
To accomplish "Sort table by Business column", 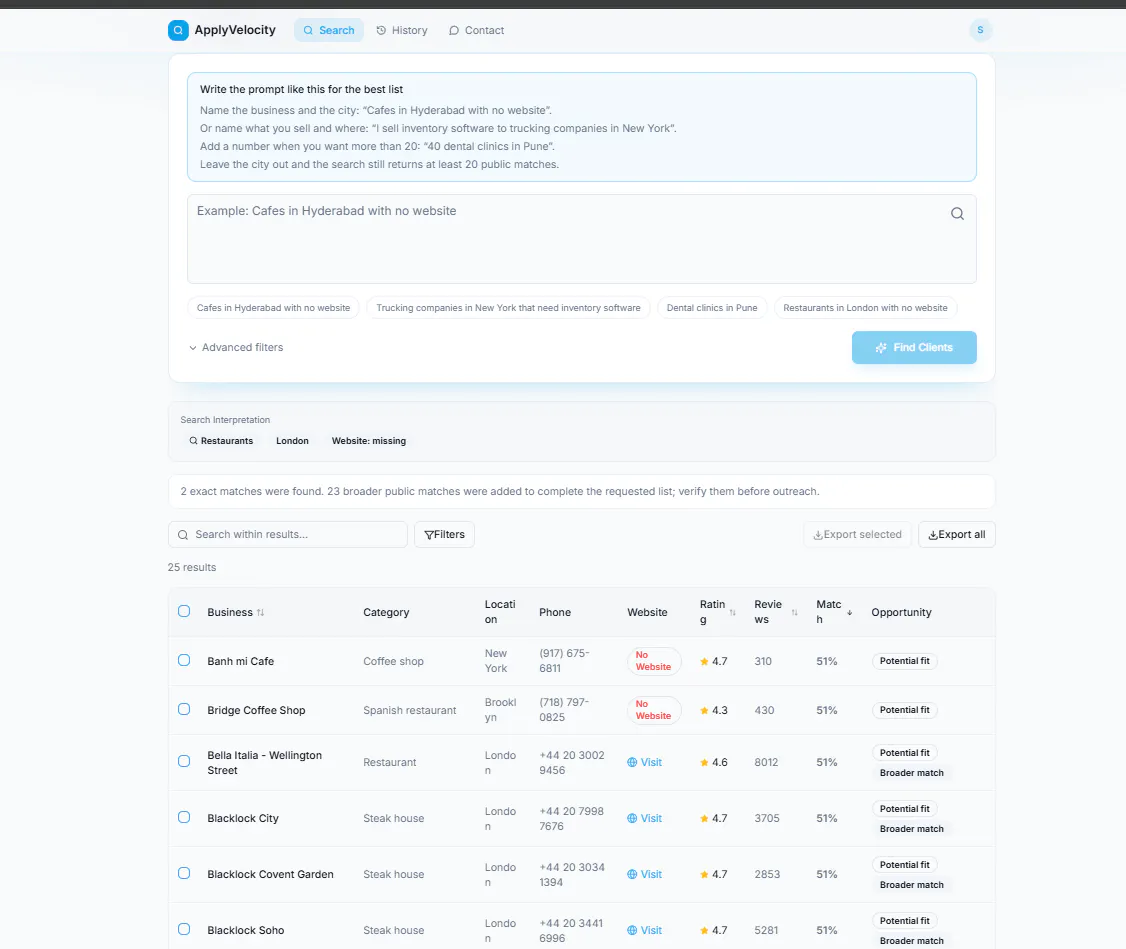I will pyautogui.click(x=236, y=612).
